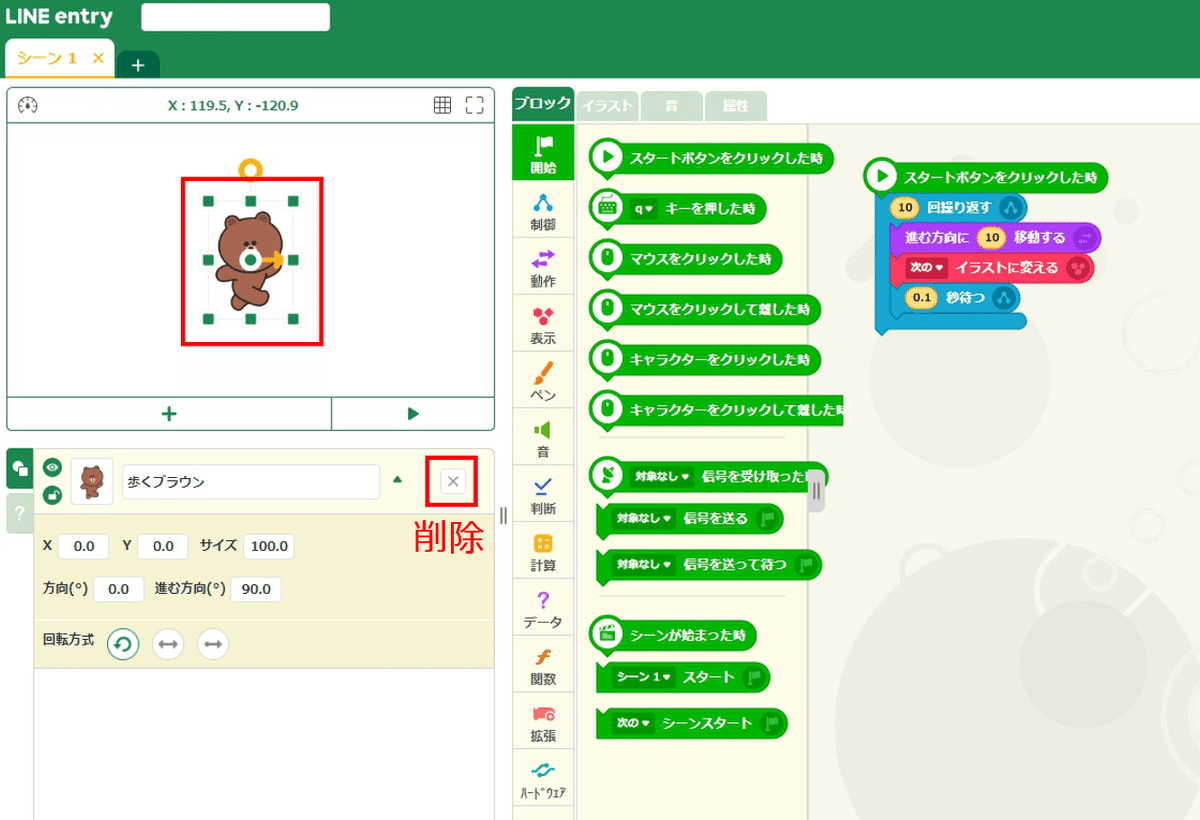Switch to the イラスト tab
This screenshot has width=1200, height=820.
pos(607,105)
